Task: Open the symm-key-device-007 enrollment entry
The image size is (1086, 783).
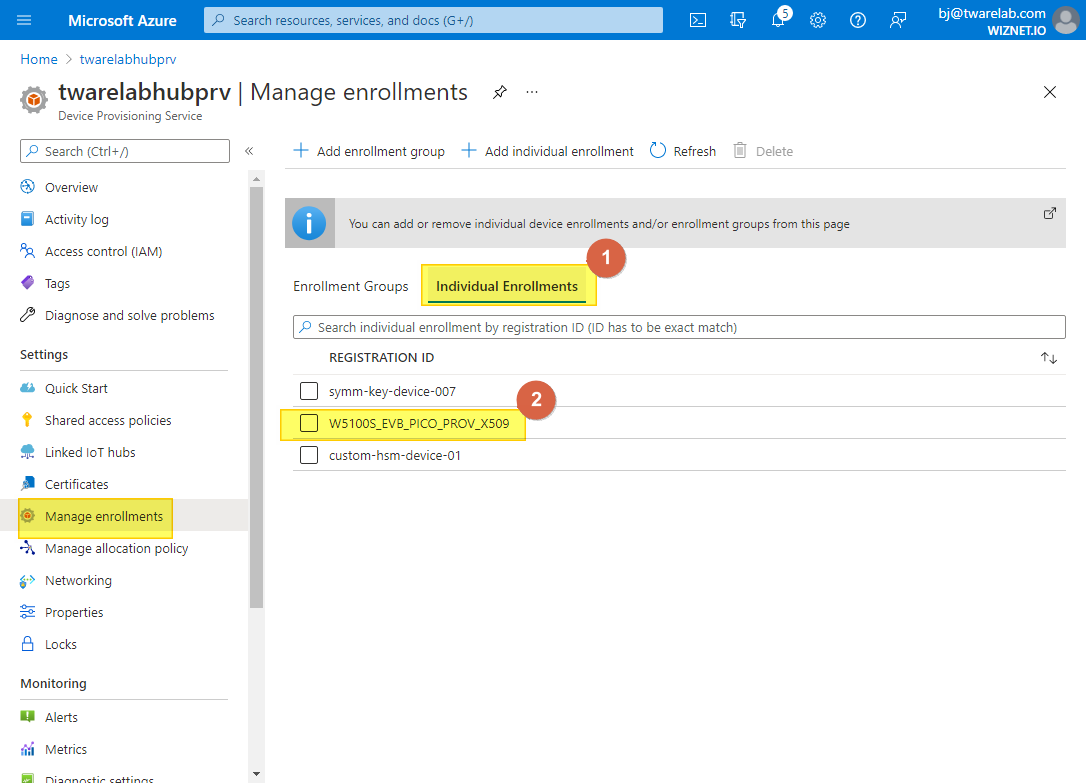Action: tap(392, 392)
